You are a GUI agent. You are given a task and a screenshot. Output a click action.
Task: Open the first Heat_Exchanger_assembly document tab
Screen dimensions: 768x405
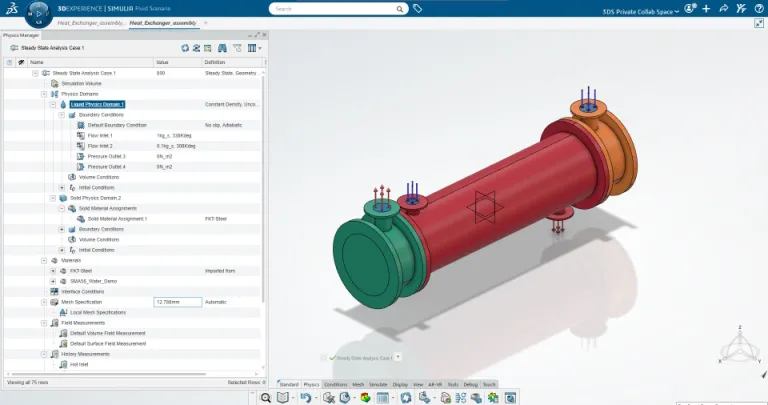pos(91,23)
